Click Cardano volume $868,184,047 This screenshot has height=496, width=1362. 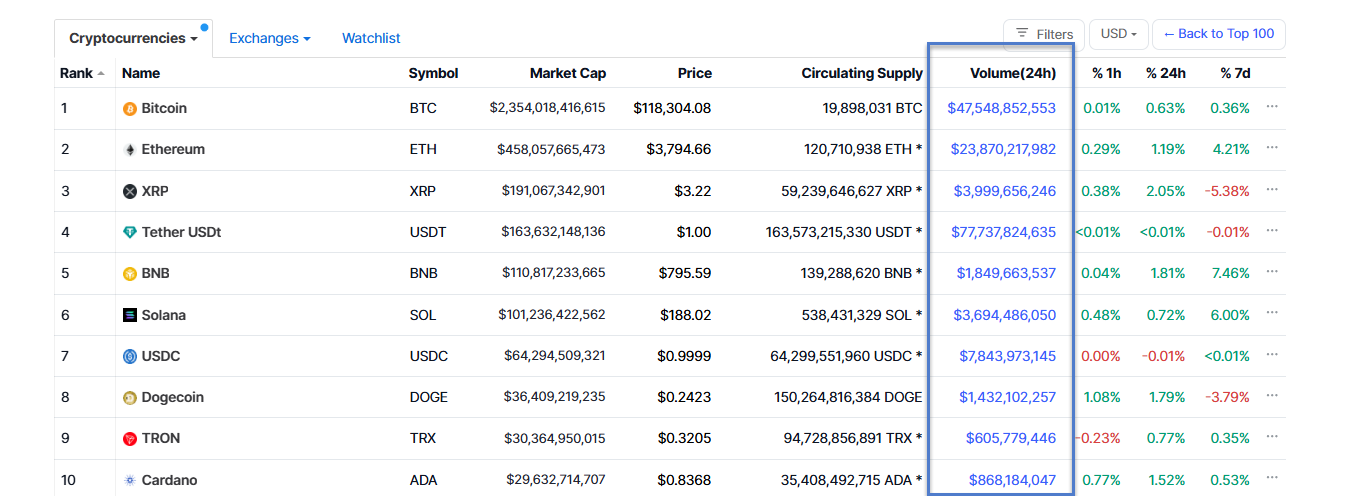[x=1012, y=480]
